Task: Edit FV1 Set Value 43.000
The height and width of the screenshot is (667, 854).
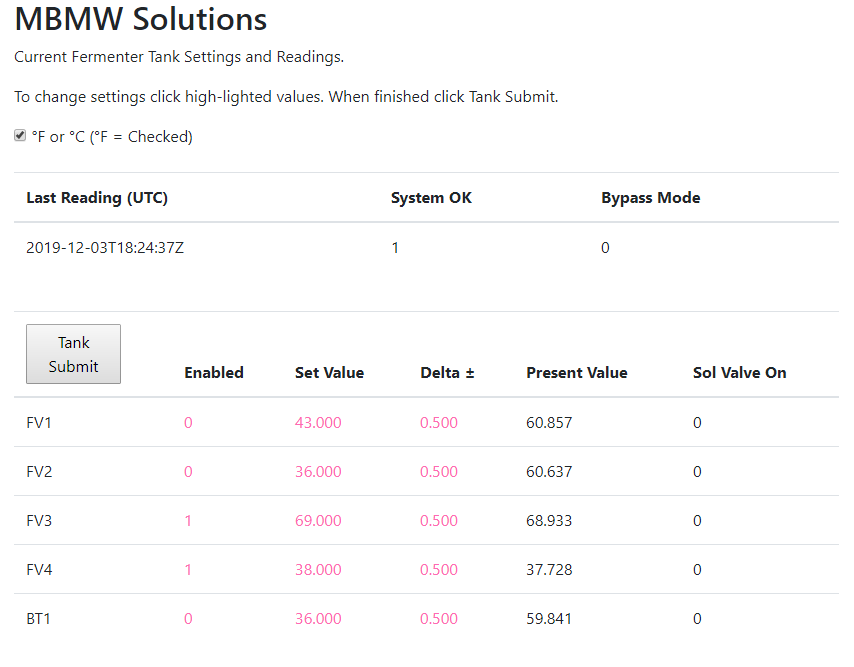Action: pos(318,423)
